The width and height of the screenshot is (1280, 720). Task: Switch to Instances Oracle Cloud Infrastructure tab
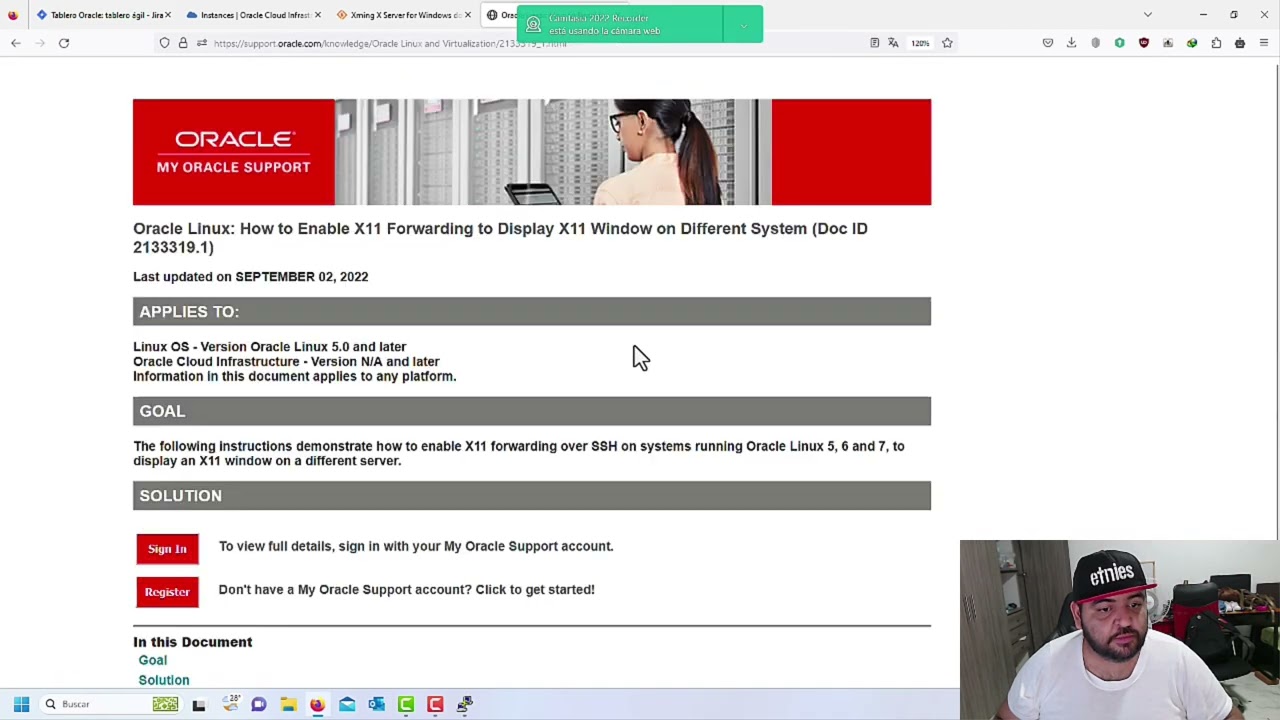pos(250,15)
